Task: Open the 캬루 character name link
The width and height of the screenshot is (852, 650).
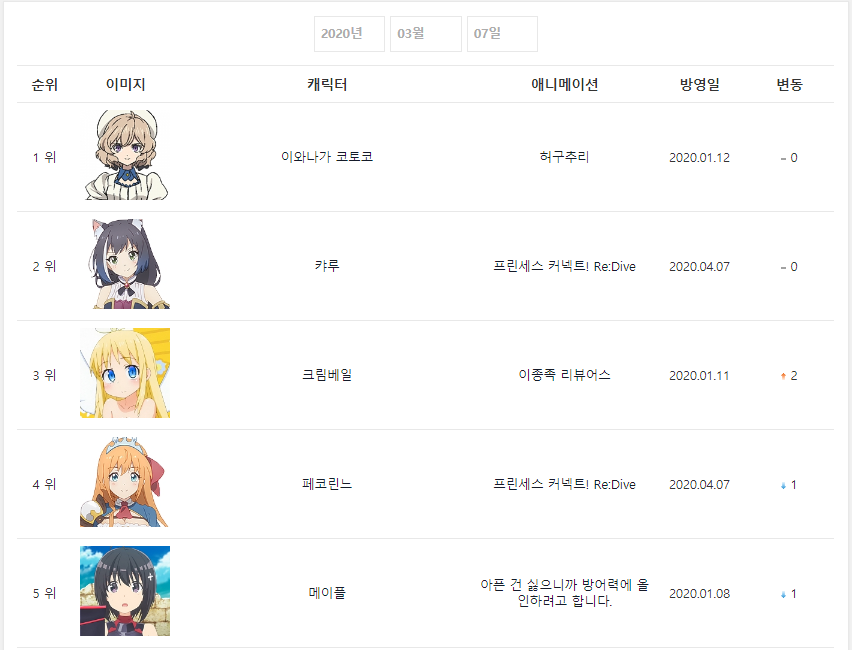Action: (x=327, y=266)
